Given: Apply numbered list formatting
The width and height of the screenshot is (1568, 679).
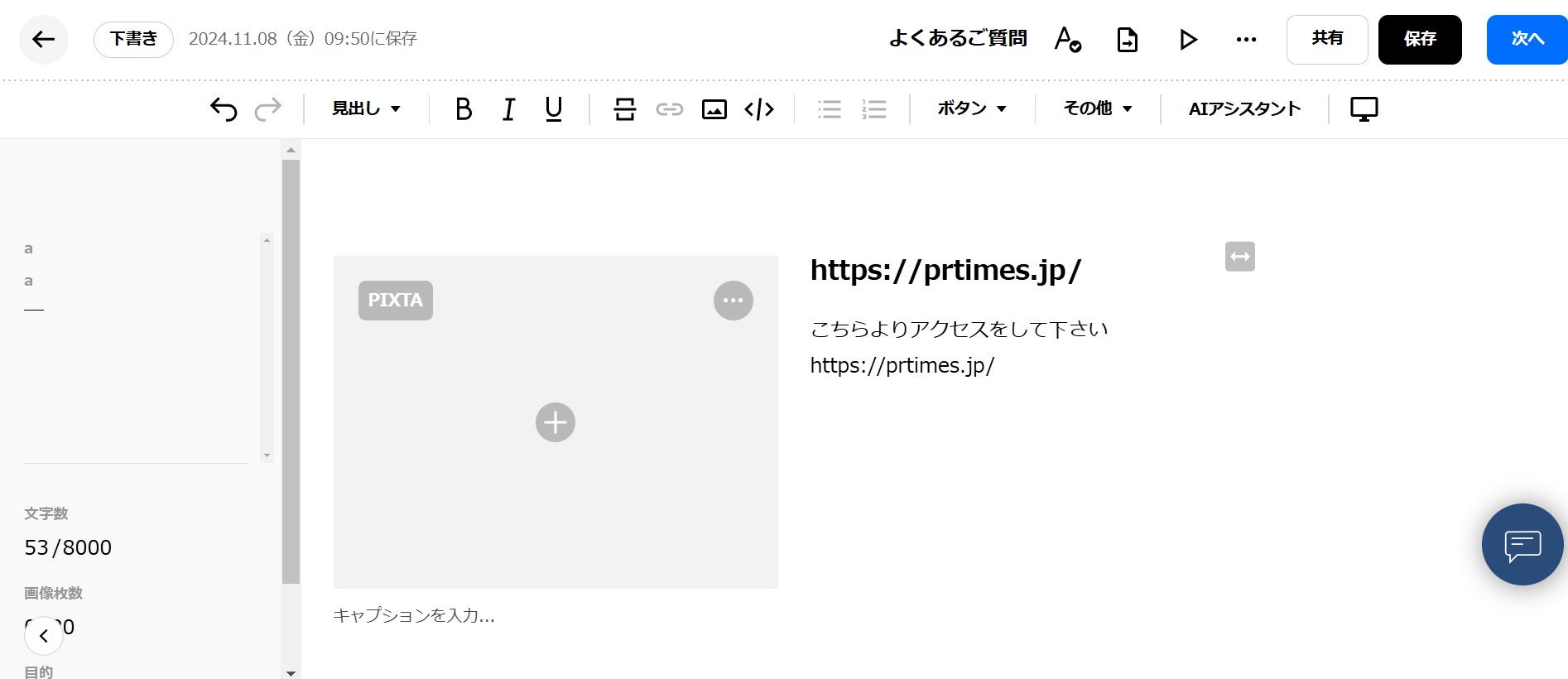Looking at the screenshot, I should pos(873,109).
